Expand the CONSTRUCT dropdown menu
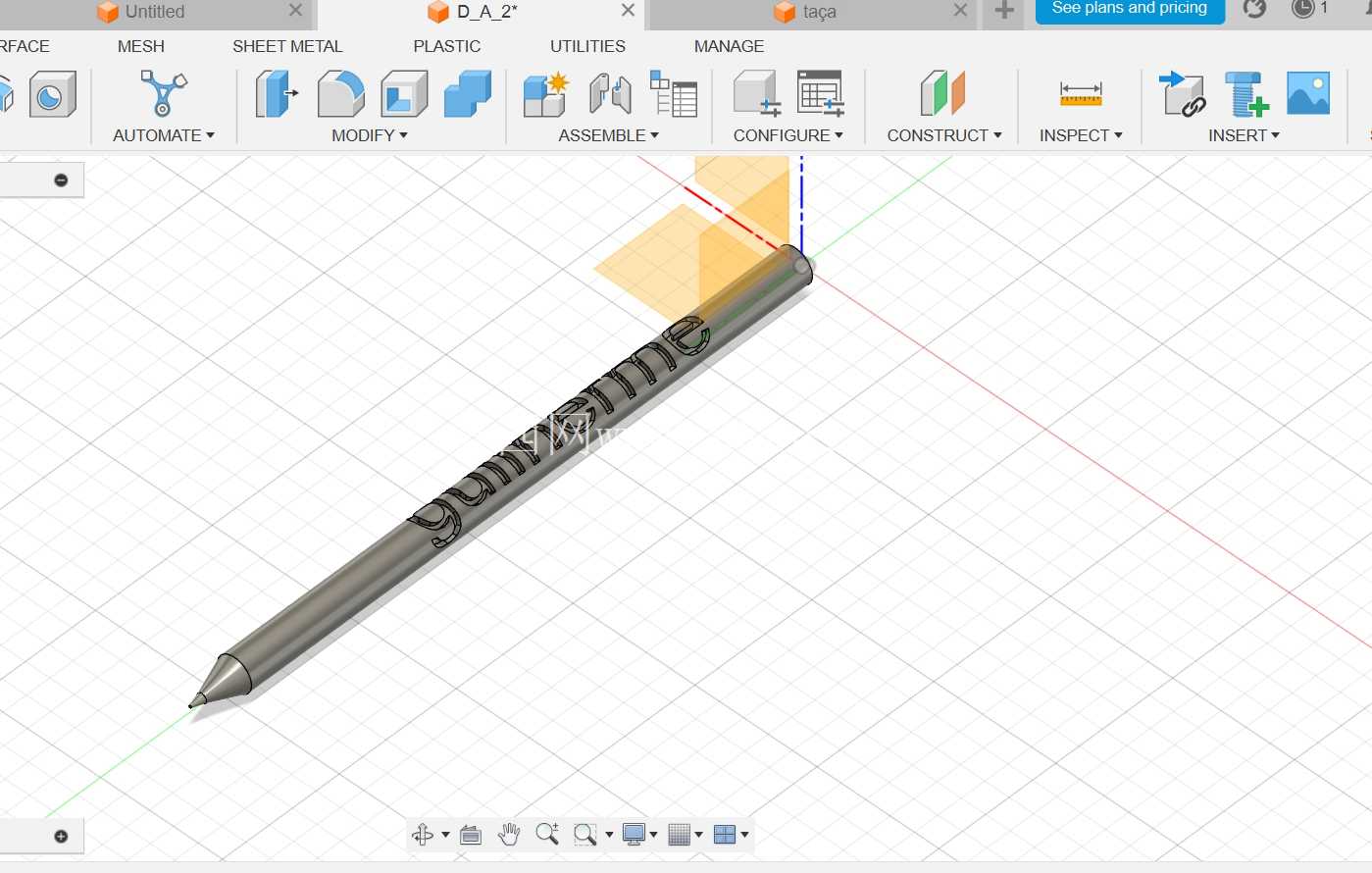 [x=944, y=135]
